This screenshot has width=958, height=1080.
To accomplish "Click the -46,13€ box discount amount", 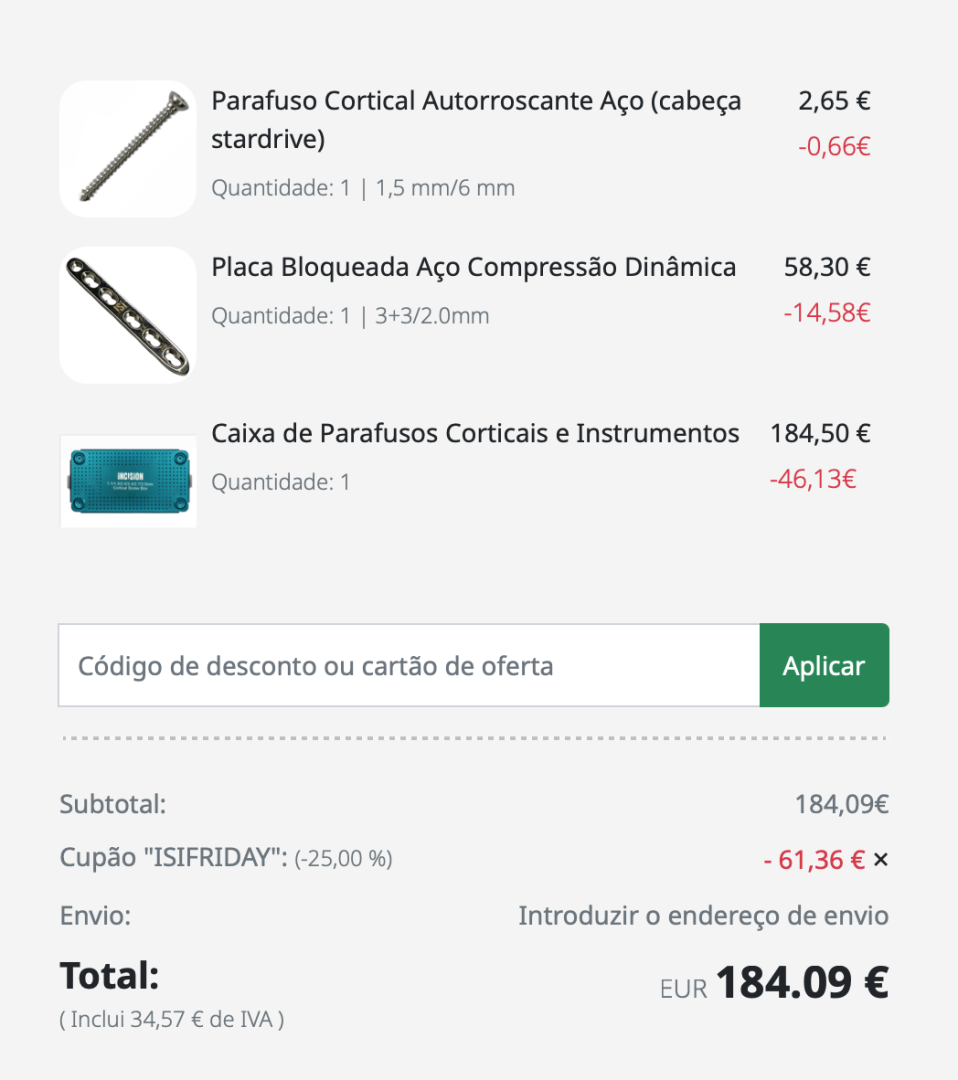I will pyautogui.click(x=813, y=479).
